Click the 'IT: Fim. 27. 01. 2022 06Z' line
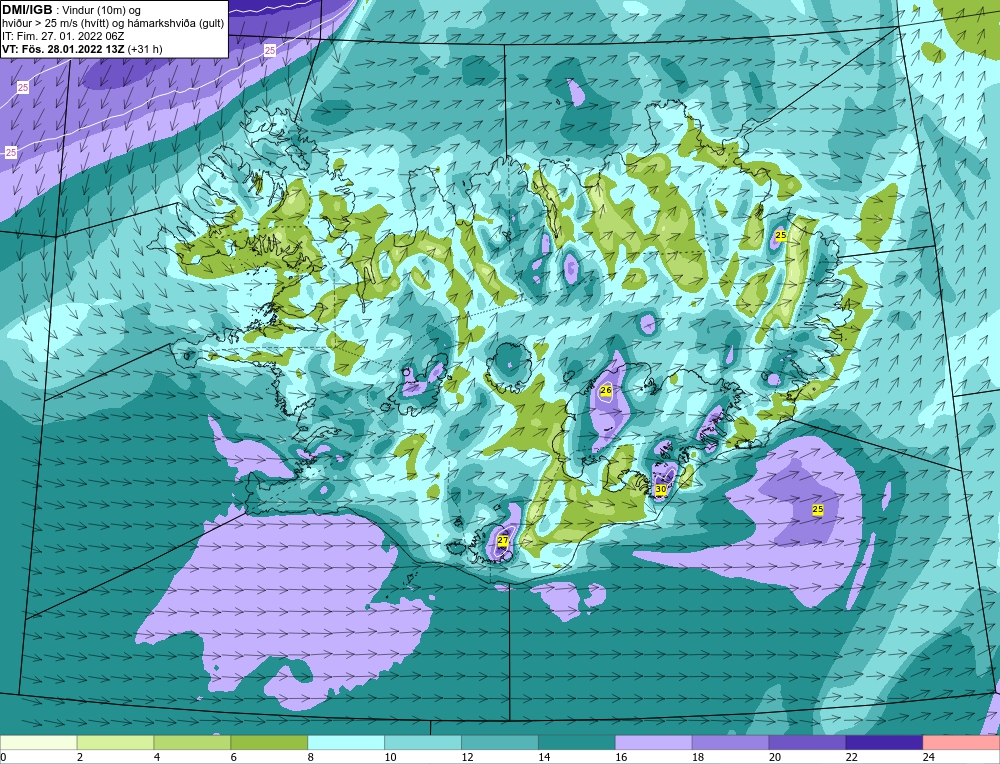This screenshot has width=1000, height=764. (63, 36)
